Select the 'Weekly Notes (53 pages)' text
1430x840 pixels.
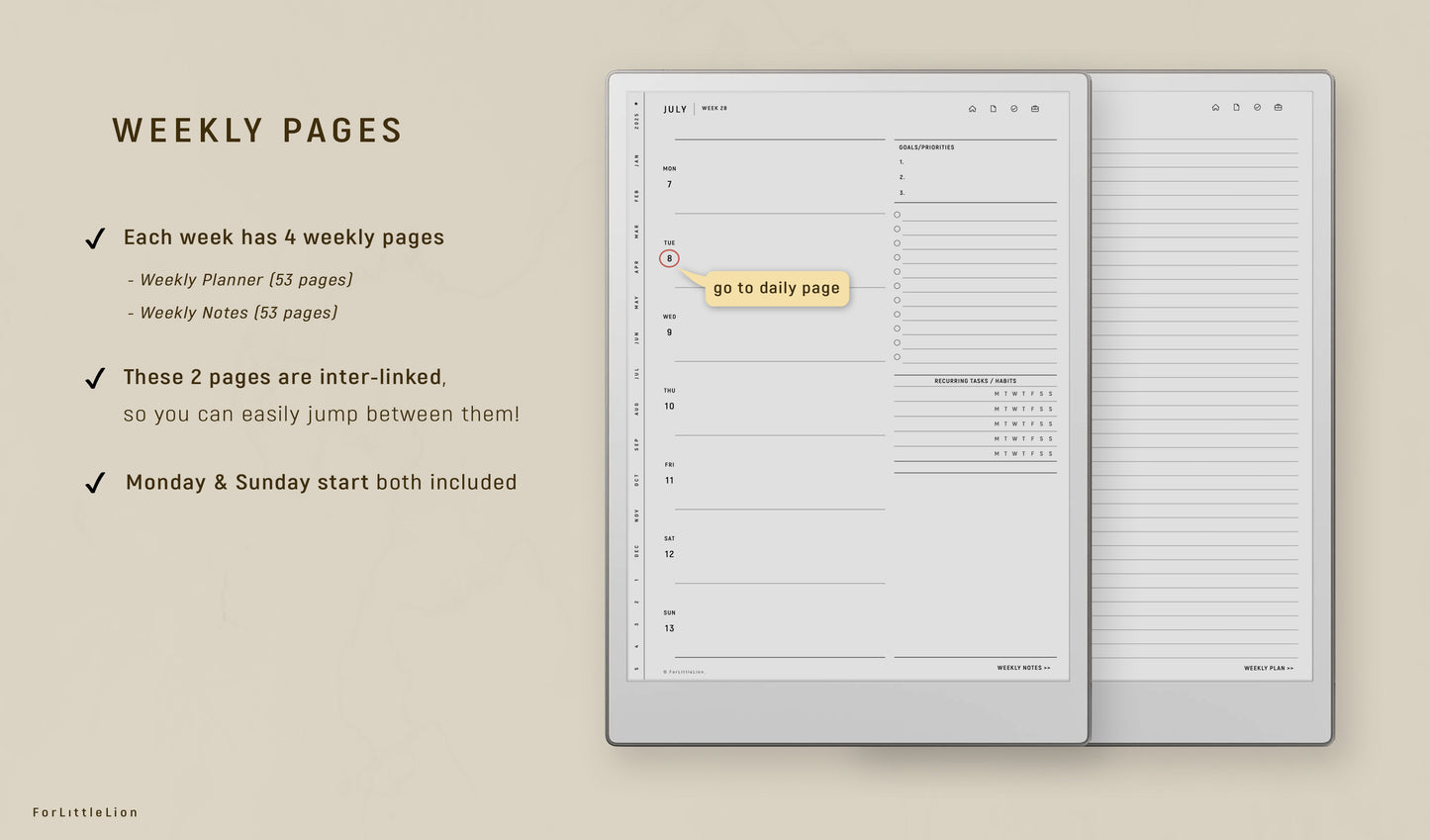[x=238, y=313]
